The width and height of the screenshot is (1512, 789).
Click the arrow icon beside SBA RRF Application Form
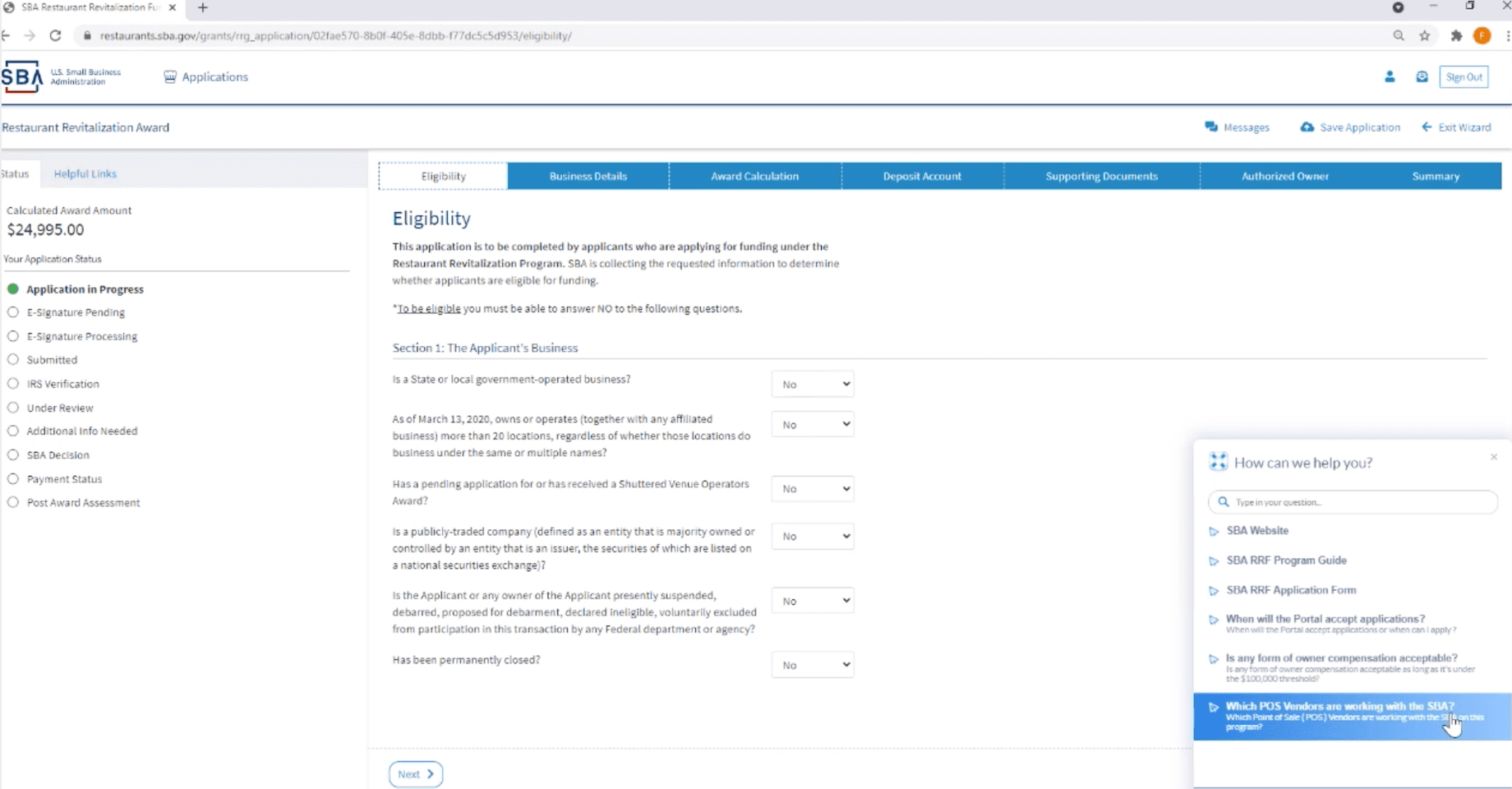1214,591
